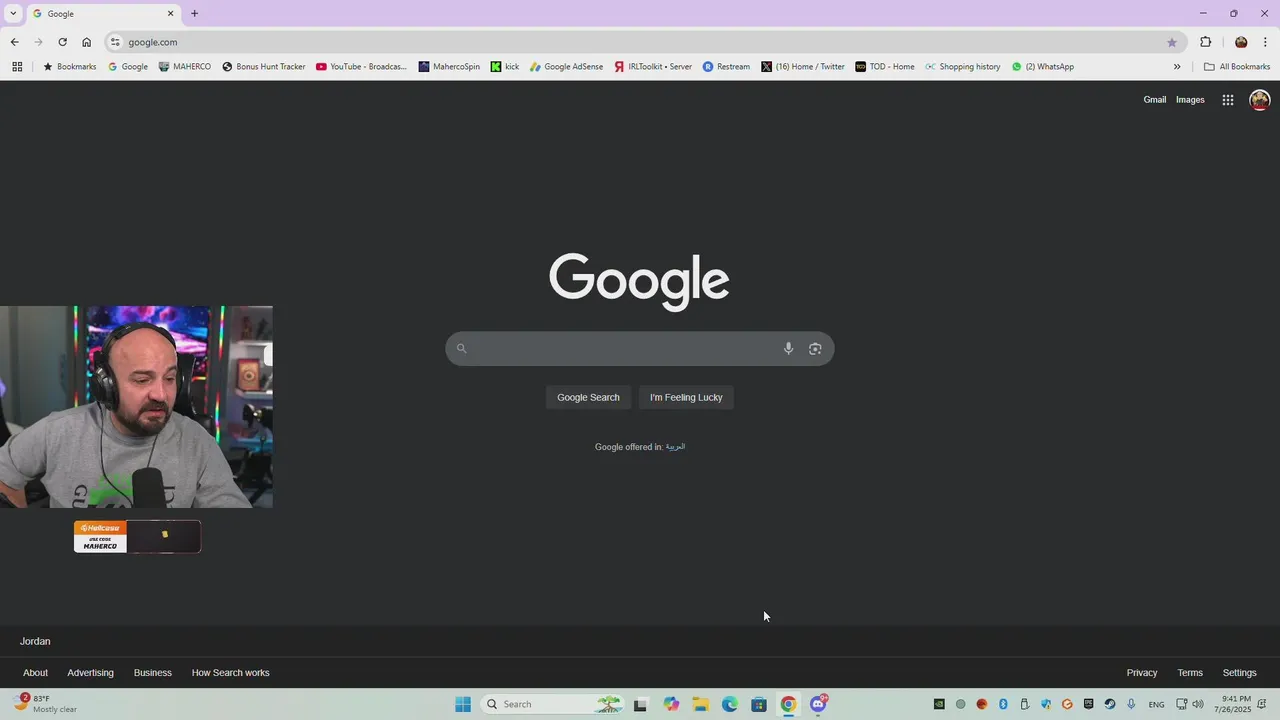Click the google.com address bar
The image size is (1280, 720).
click(x=640, y=42)
